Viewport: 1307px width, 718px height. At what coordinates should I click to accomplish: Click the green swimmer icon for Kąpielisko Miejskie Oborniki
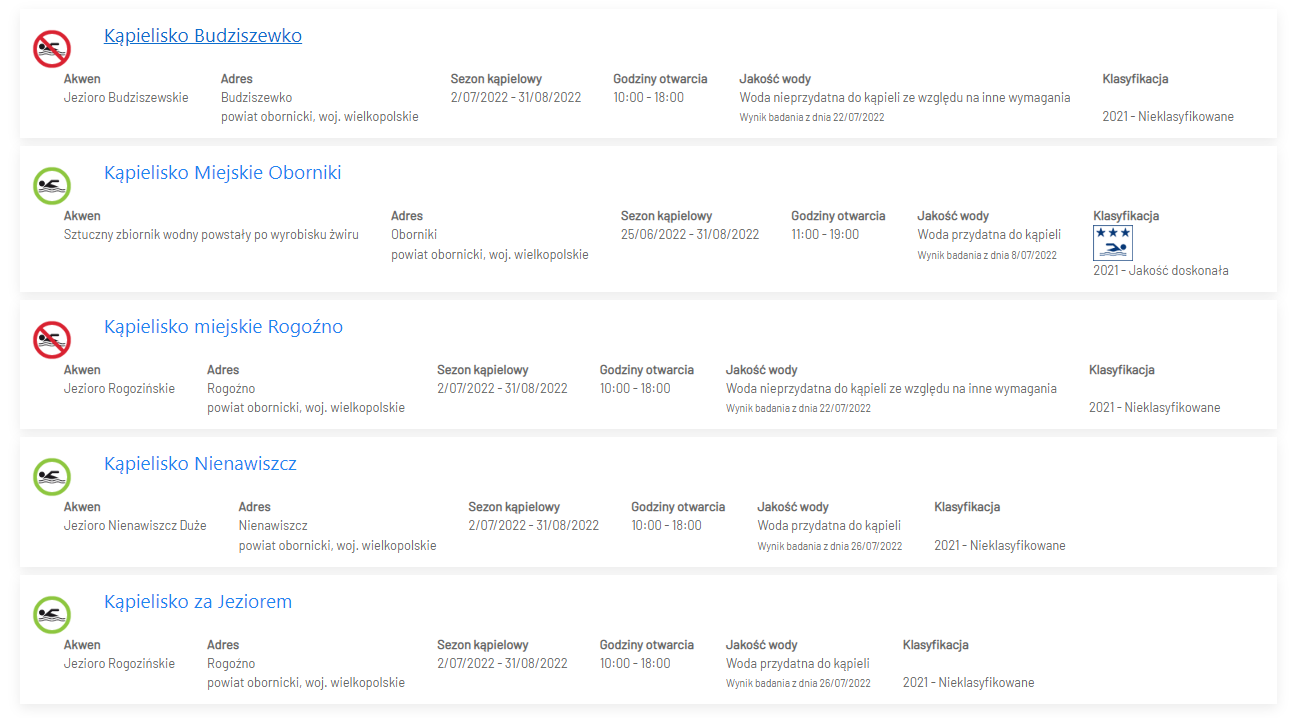tap(51, 185)
